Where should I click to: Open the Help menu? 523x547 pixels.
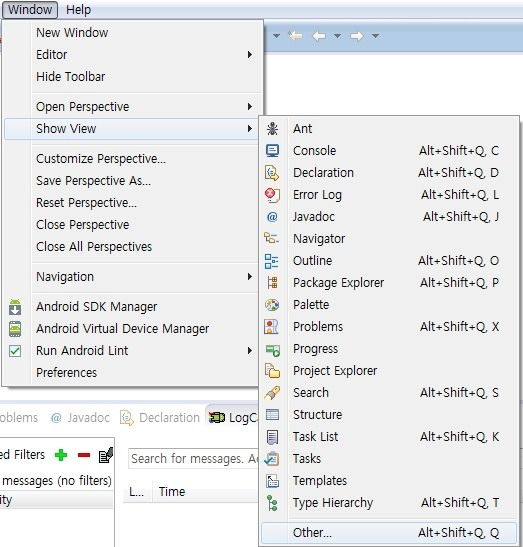[79, 9]
